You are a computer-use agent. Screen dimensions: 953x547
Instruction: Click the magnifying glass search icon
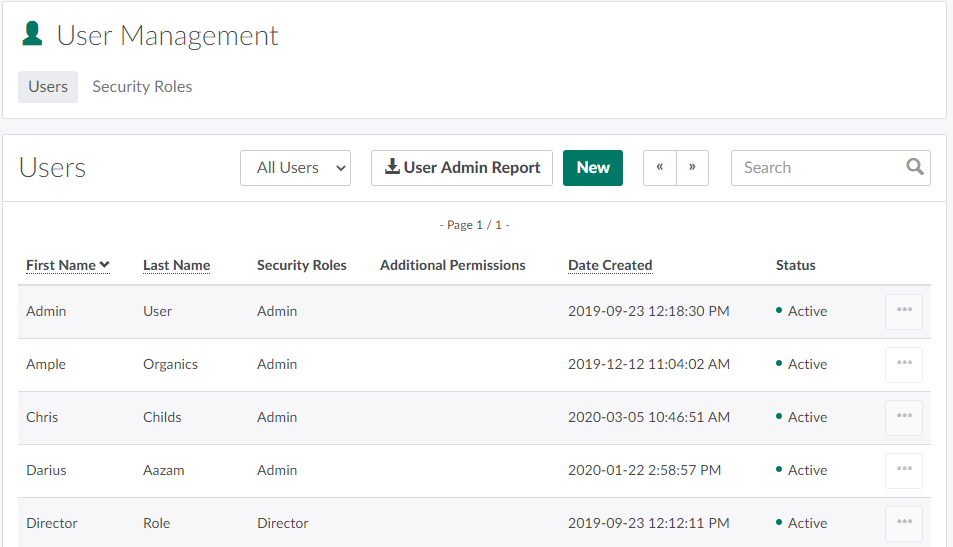914,167
